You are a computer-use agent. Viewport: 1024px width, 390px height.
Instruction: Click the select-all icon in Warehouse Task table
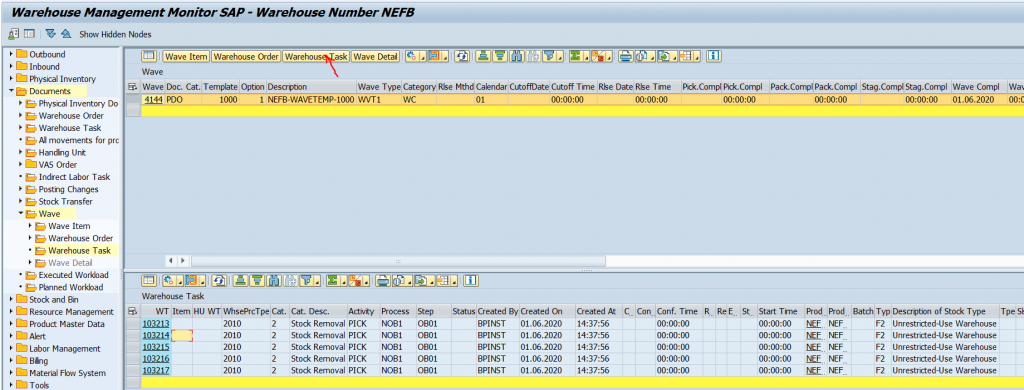(x=133, y=311)
